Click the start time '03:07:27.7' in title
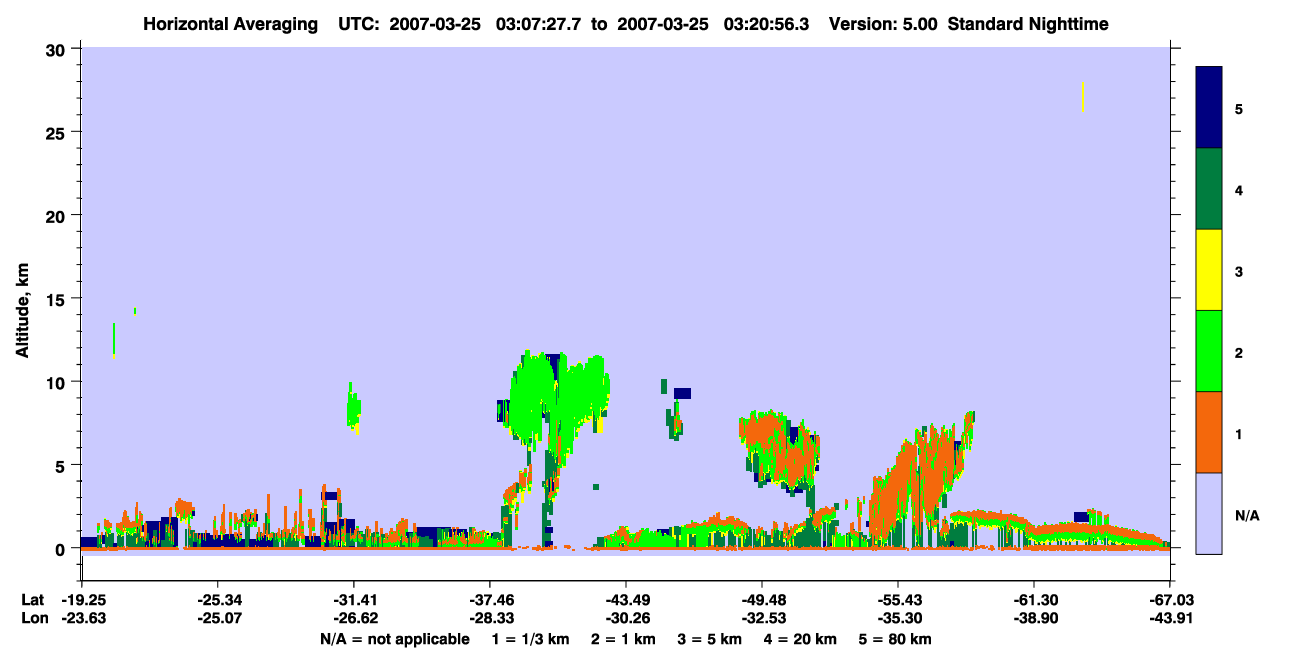Viewport: 1300px width, 667px height. coord(539,23)
